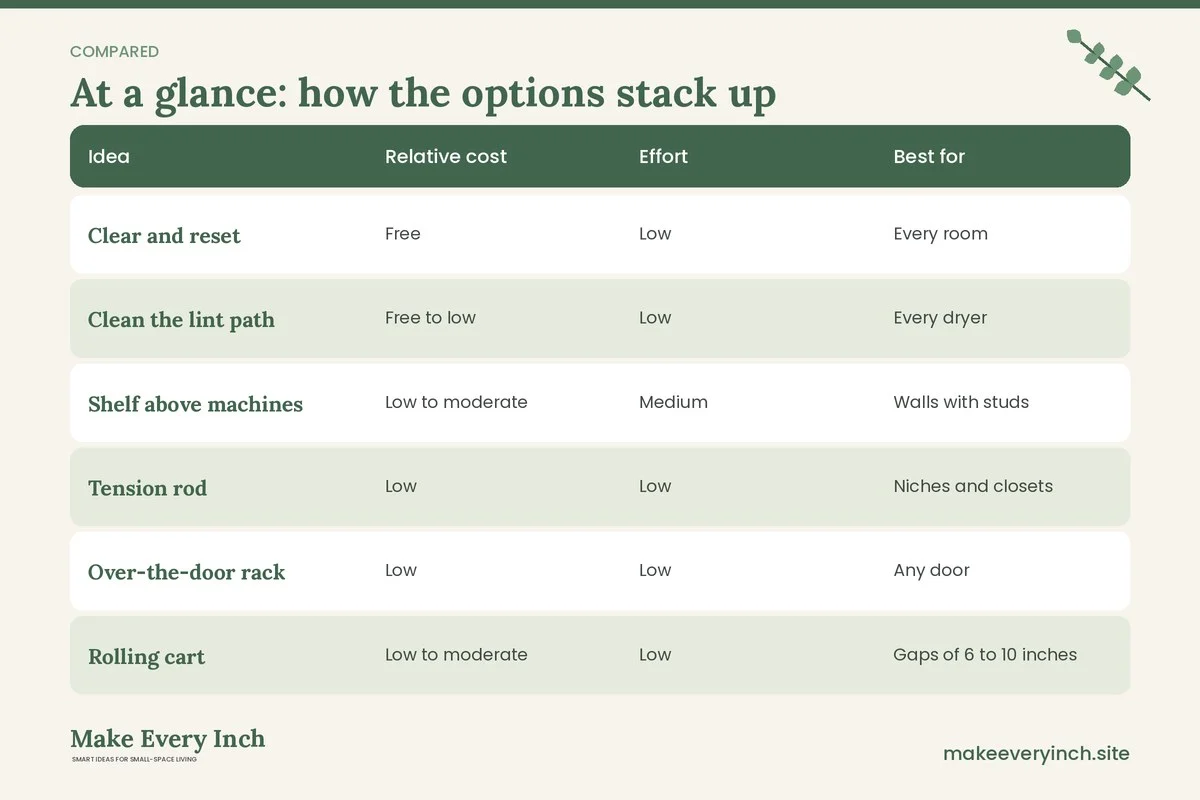Click the "Best for" column header

coord(929,156)
